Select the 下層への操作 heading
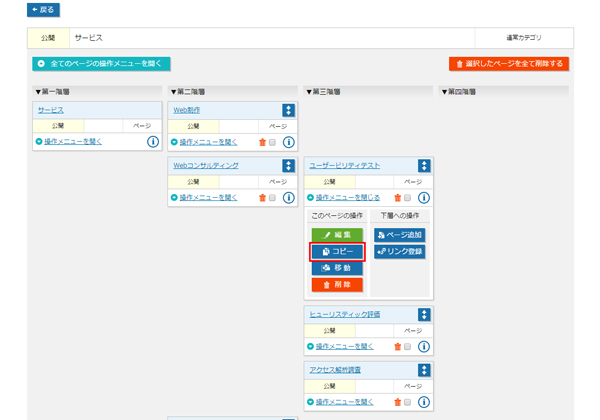 (399, 216)
